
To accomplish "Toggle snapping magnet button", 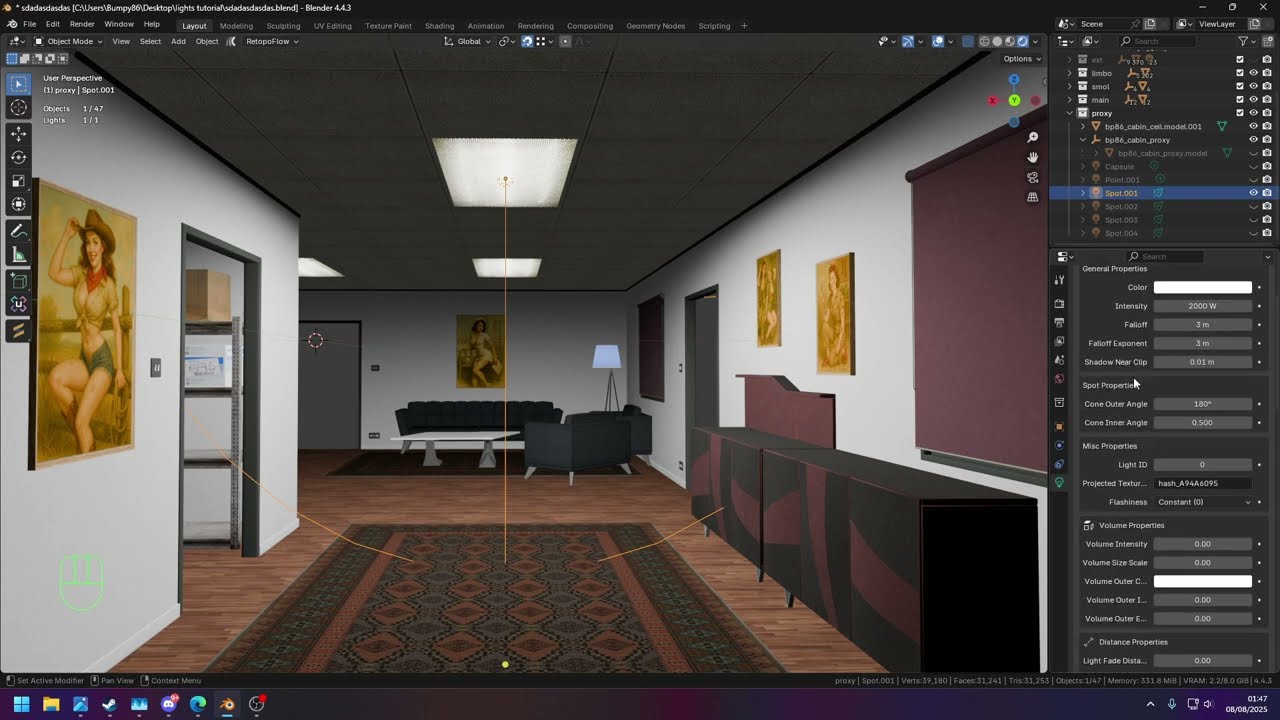I will tap(527, 41).
